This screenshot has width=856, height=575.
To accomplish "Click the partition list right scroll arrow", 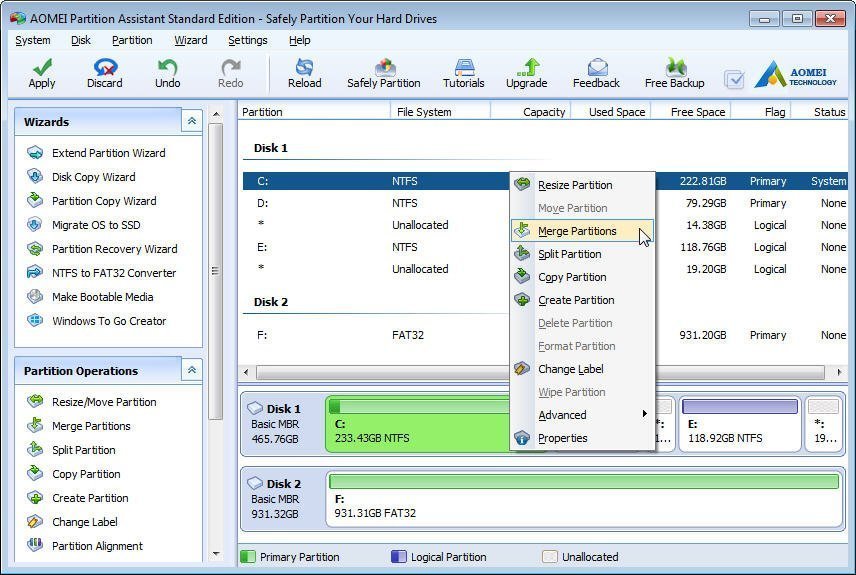I will tap(839, 372).
